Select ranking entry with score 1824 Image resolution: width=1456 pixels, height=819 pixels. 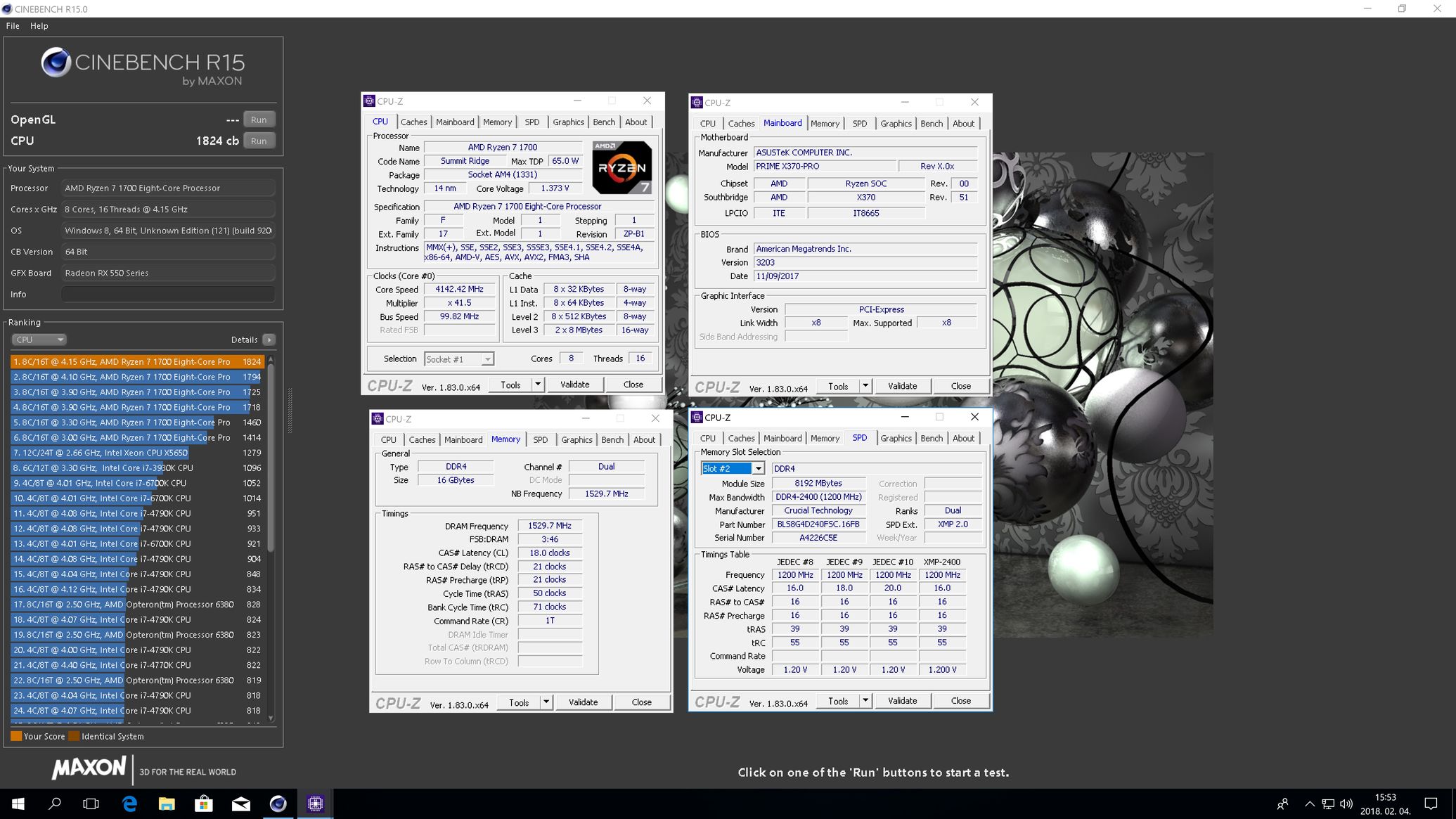pos(137,362)
